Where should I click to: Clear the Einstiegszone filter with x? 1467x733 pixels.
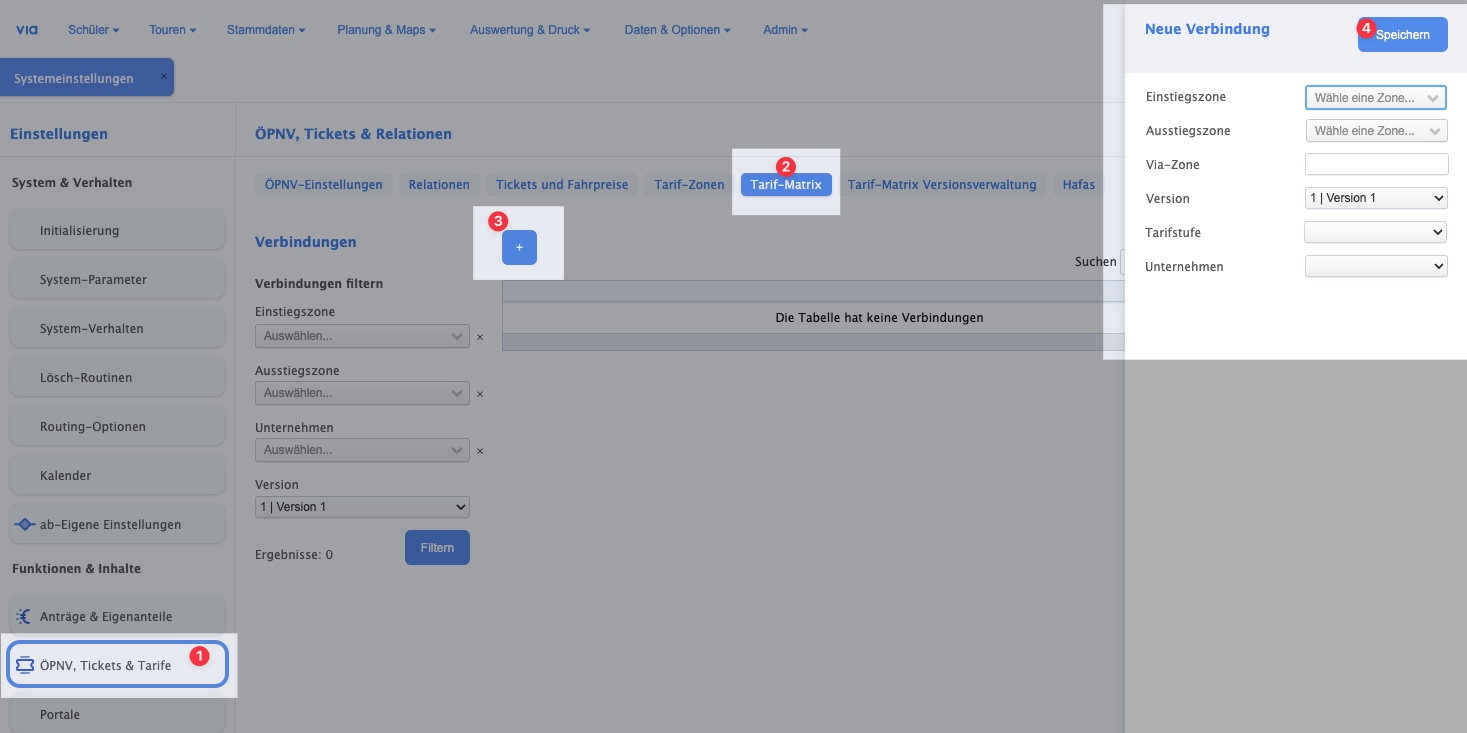[x=480, y=337]
